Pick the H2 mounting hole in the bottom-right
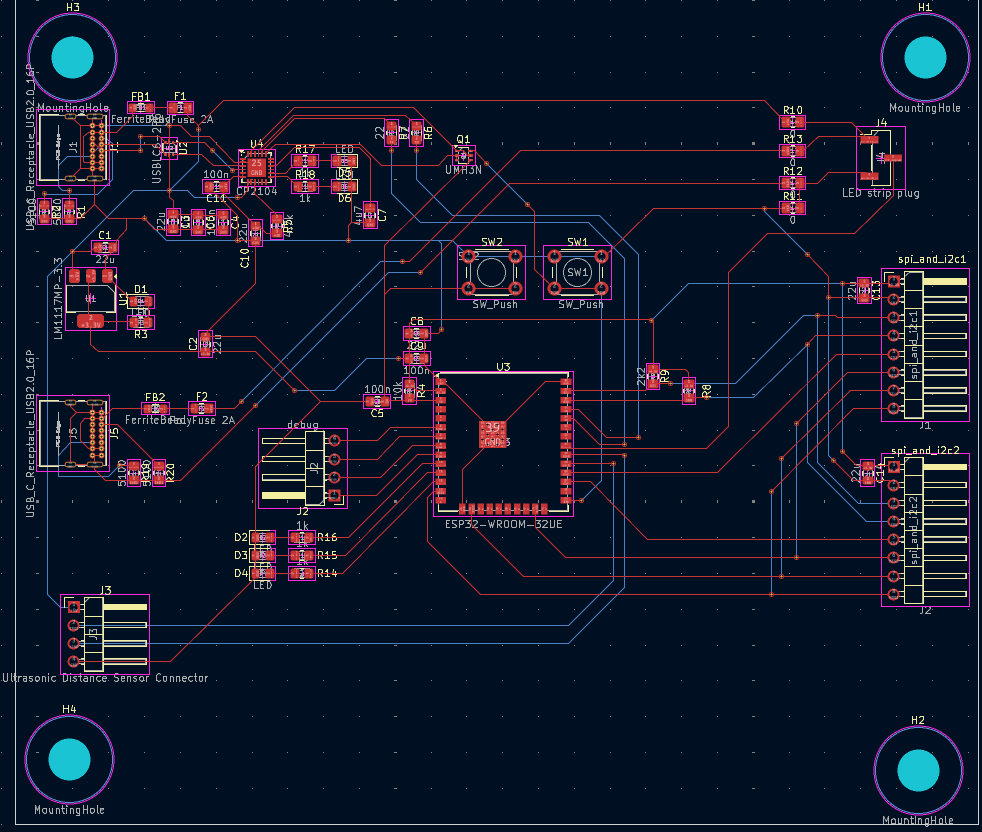 click(x=918, y=769)
